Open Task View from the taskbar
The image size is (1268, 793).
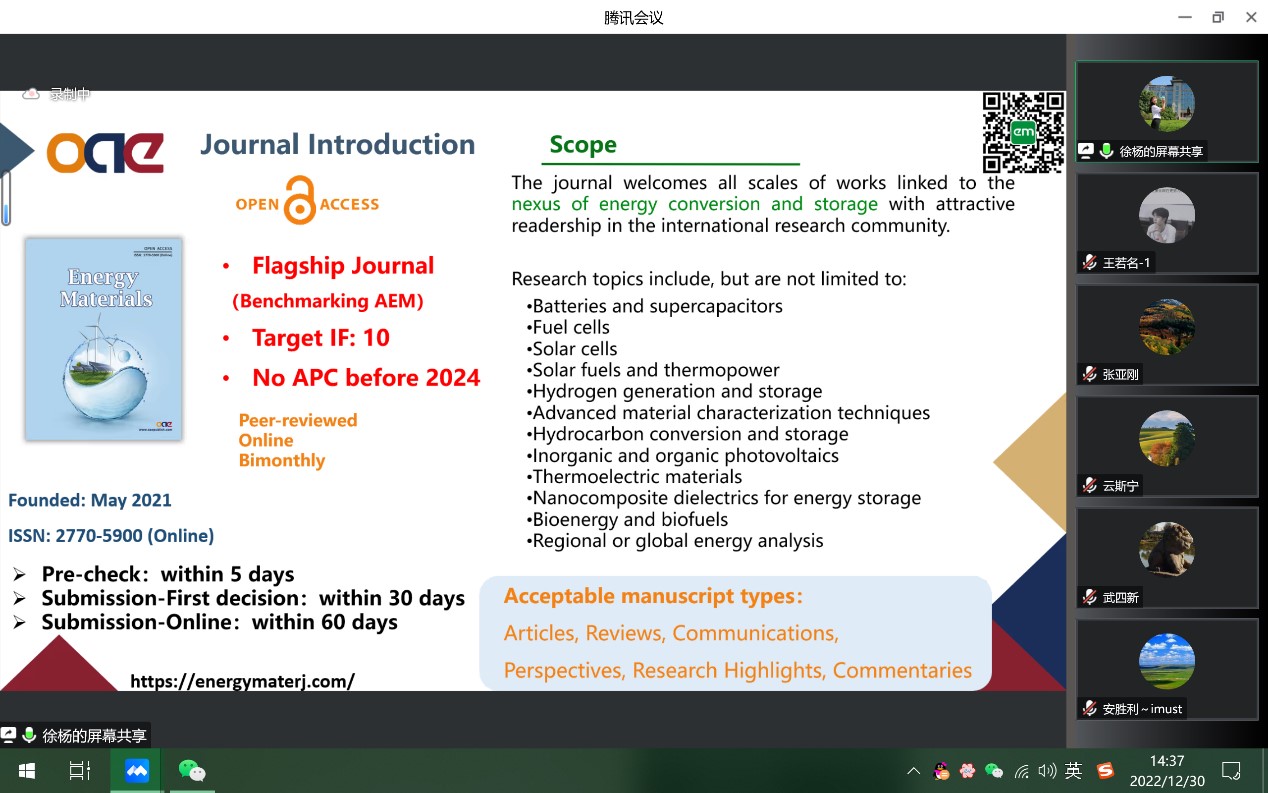(x=80, y=771)
